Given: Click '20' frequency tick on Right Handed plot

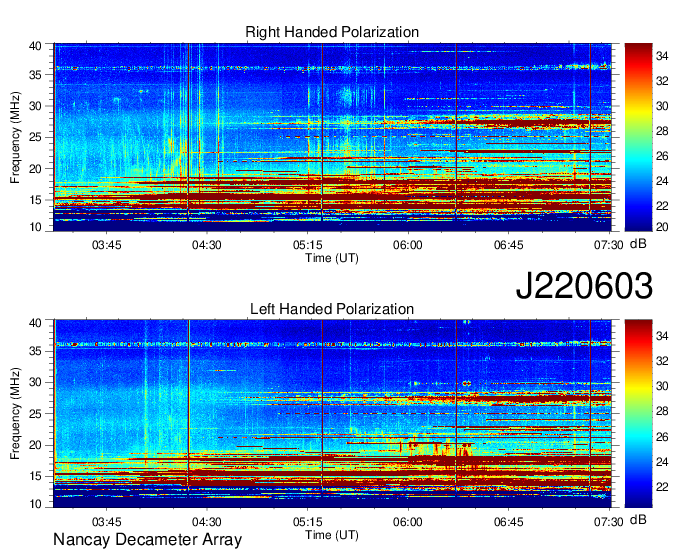Looking at the screenshot, I should click(x=35, y=169).
